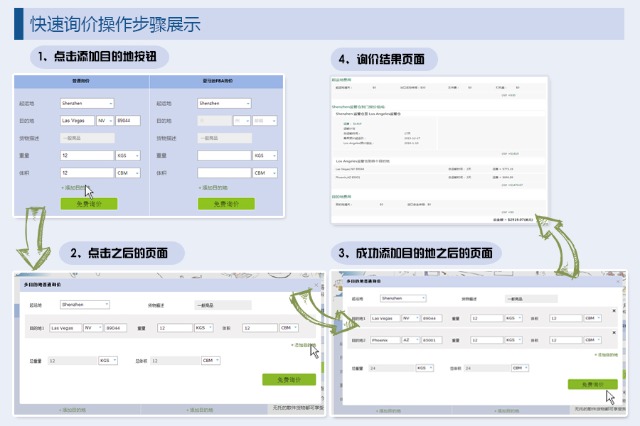640x426 pixels.
Task: Select the left general inquiry tab header in step 1
Action: coord(82,81)
